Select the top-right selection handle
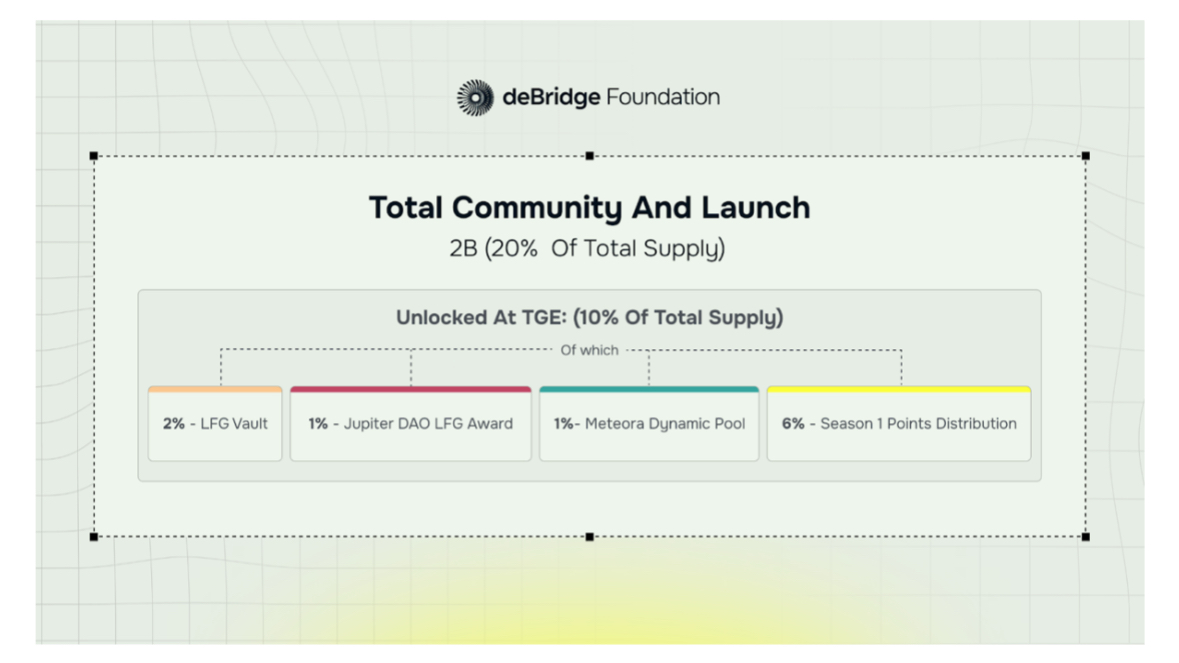 coord(1085,156)
